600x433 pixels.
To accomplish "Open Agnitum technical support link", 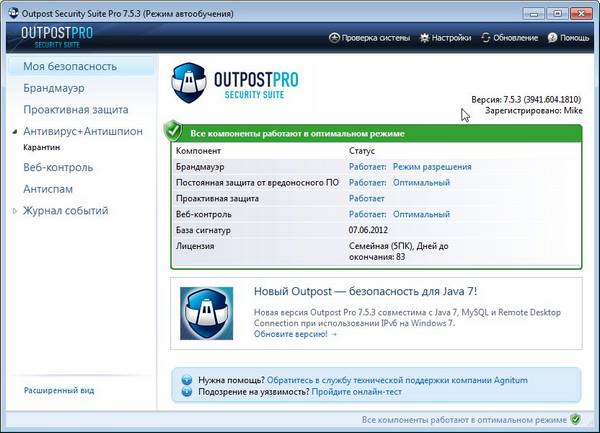I will click(397, 380).
